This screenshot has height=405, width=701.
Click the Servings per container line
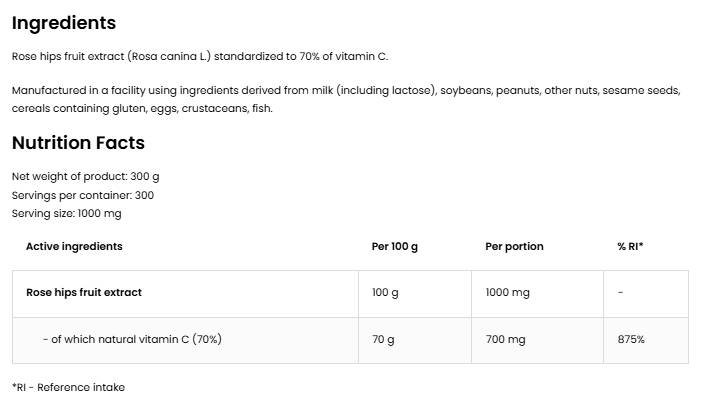pyautogui.click(x=83, y=195)
